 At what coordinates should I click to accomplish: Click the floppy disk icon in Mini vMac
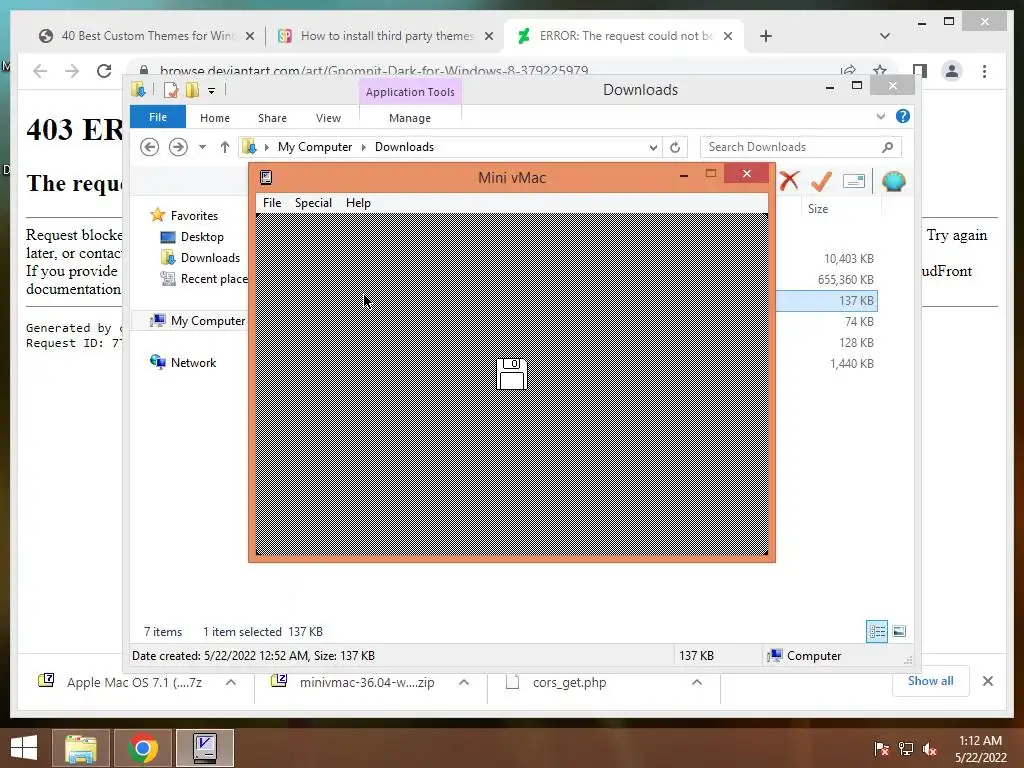click(x=512, y=374)
